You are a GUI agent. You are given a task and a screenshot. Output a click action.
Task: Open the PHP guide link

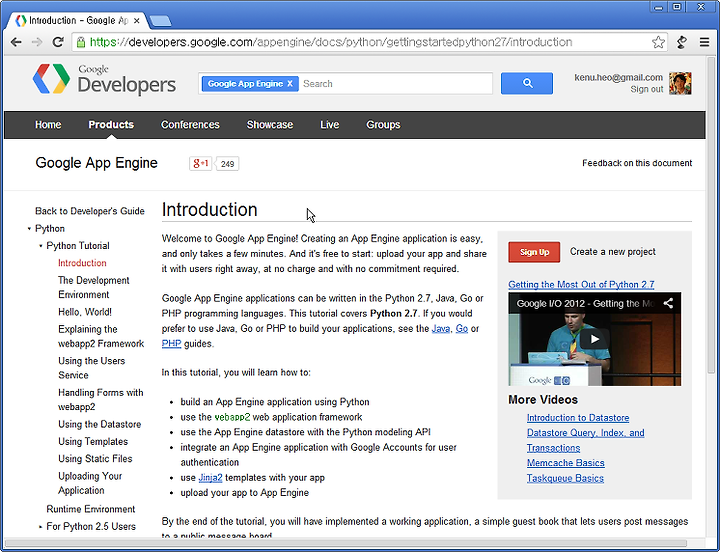171,344
